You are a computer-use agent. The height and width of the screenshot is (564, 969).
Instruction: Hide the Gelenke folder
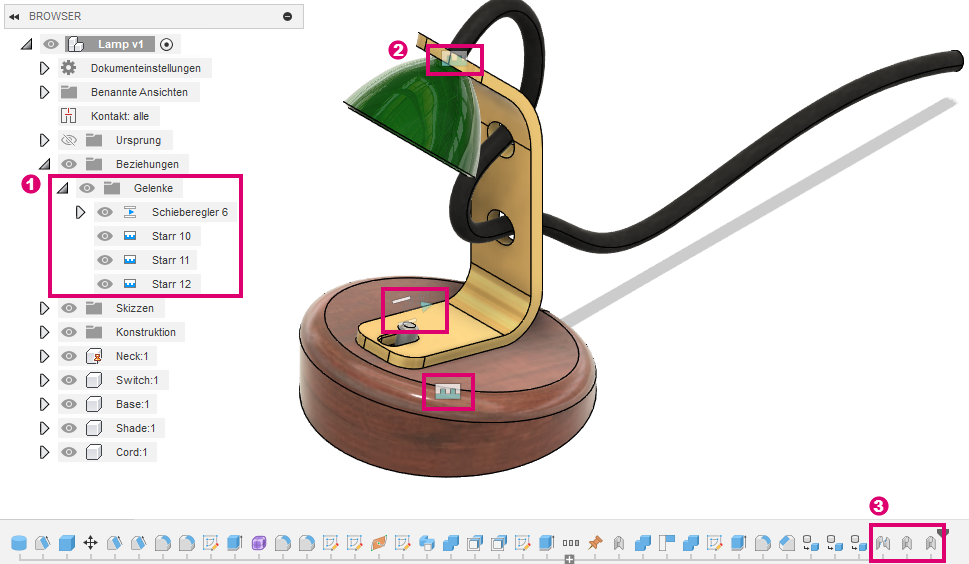(87, 188)
